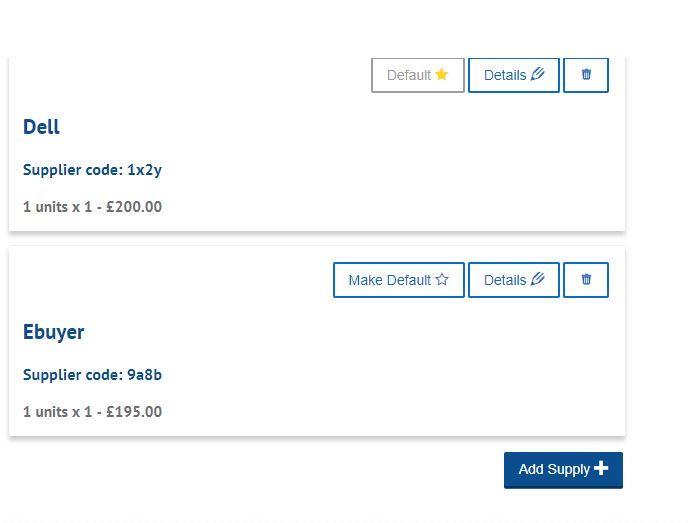The image size is (689, 523).
Task: Click the £200.00 unit price line
Action: [x=92, y=207]
